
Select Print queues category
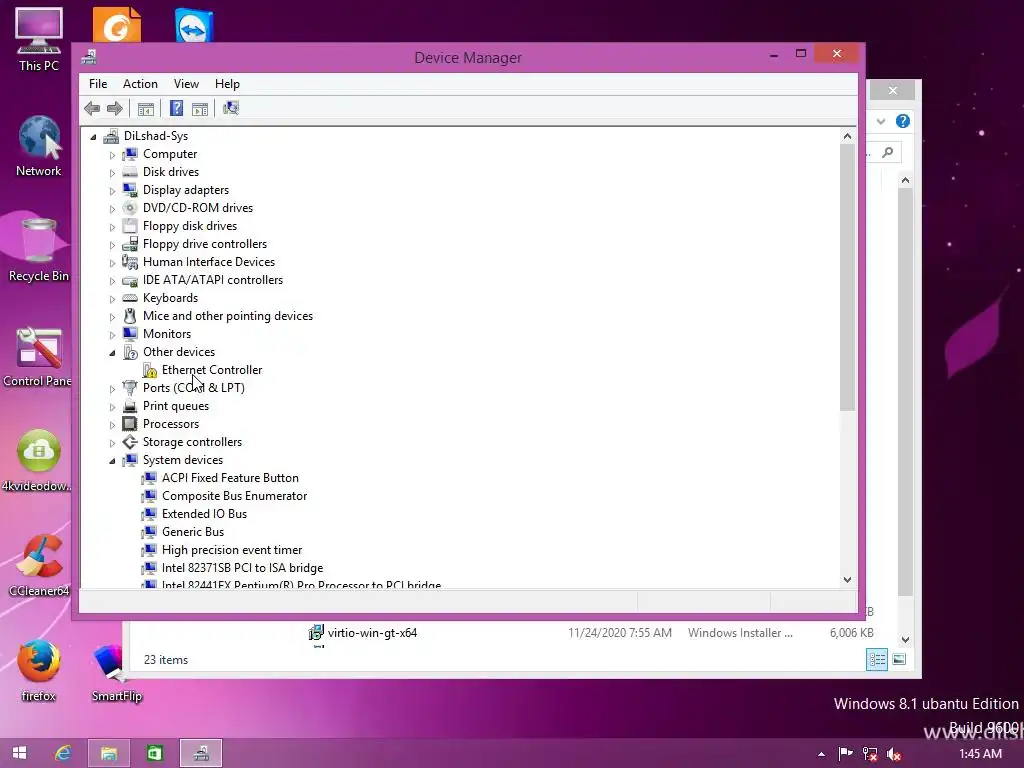tap(176, 406)
